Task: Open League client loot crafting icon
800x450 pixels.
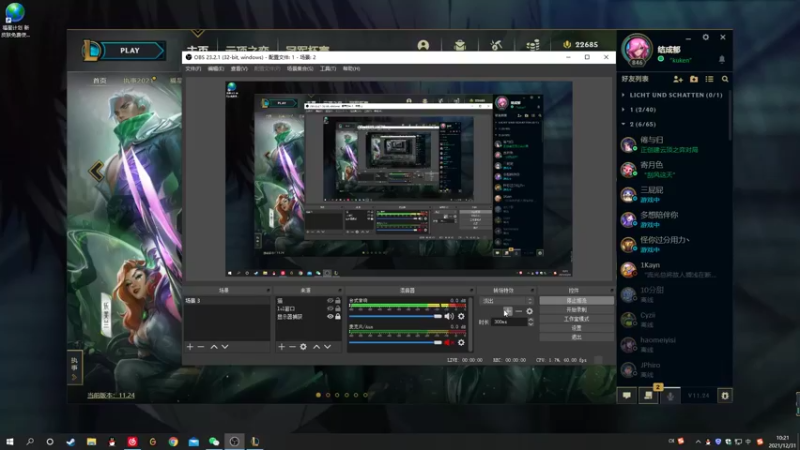Action: [x=496, y=45]
